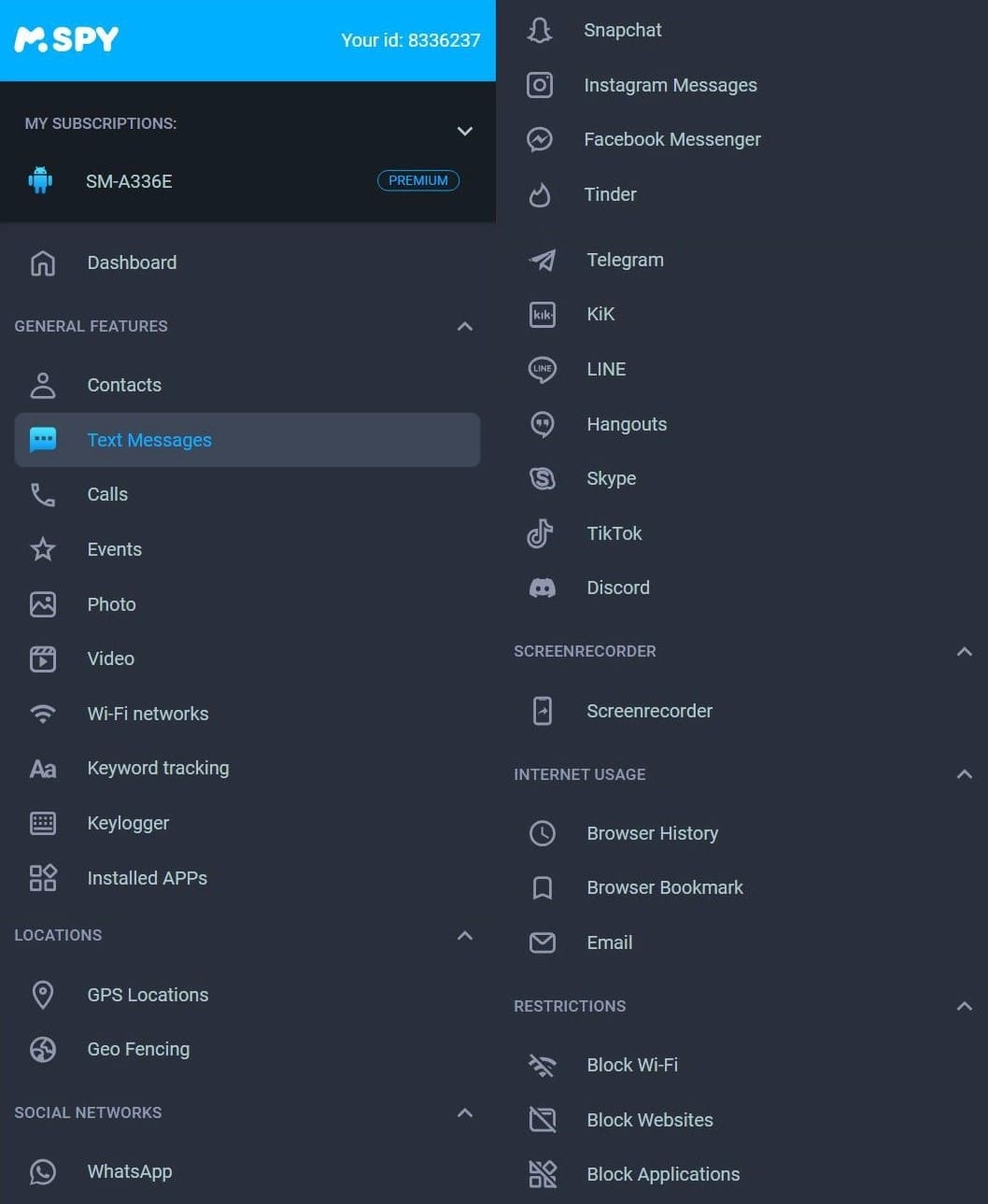The height and width of the screenshot is (1204, 988).
Task: Click the KiK icon
Action: (543, 315)
